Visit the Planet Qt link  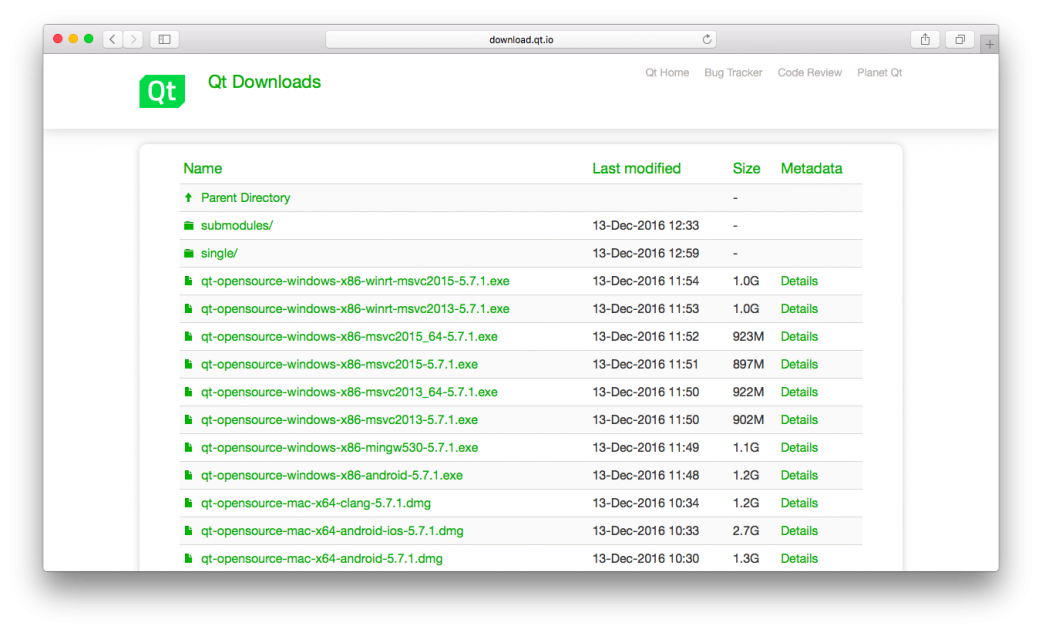(879, 73)
